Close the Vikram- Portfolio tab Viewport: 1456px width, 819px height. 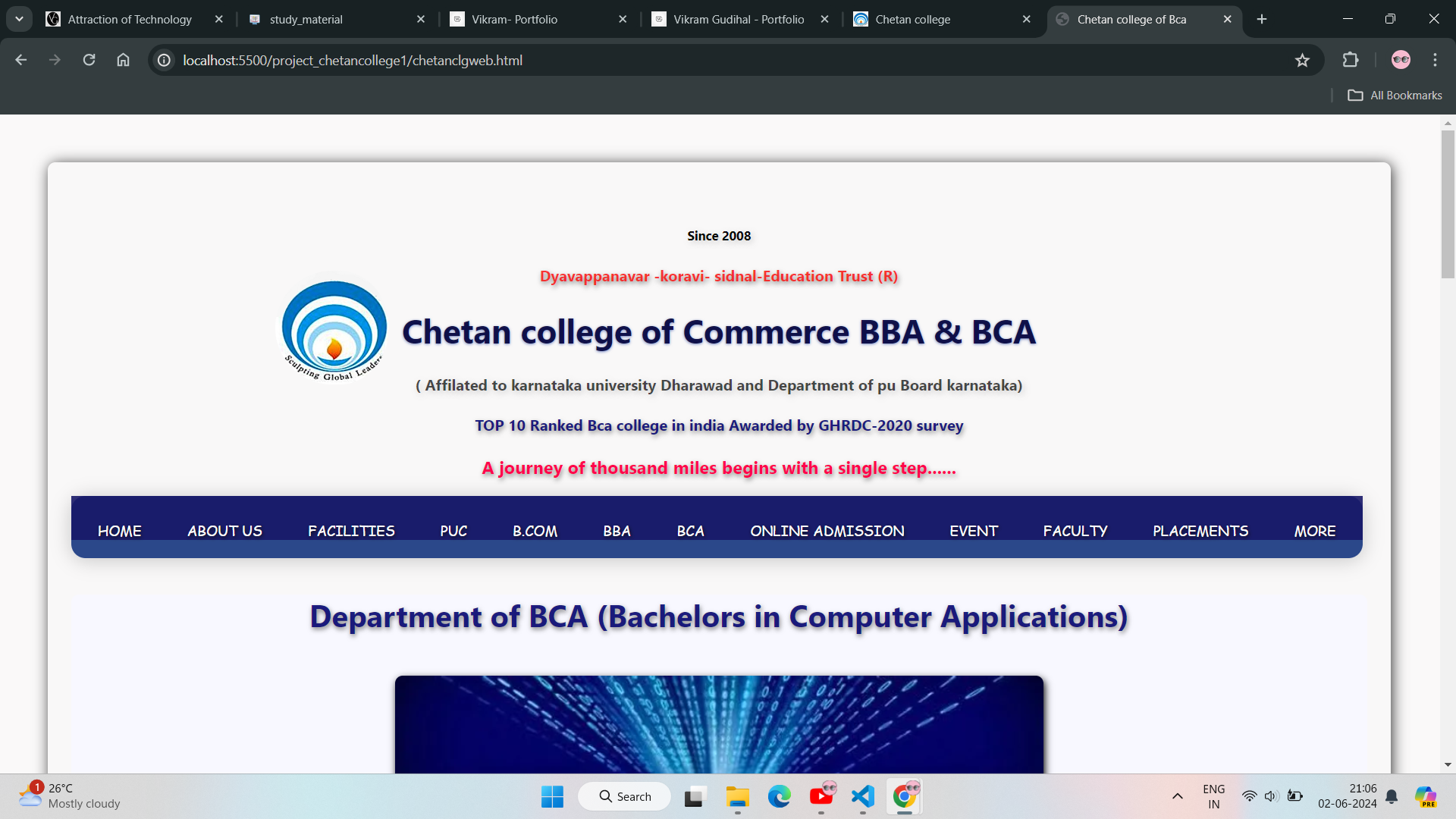[623, 19]
